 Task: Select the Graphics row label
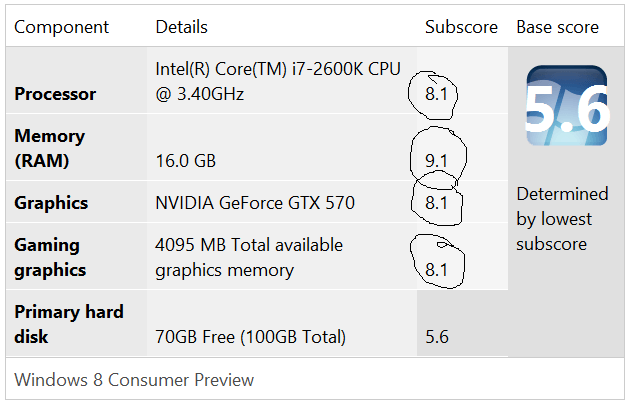(51, 203)
